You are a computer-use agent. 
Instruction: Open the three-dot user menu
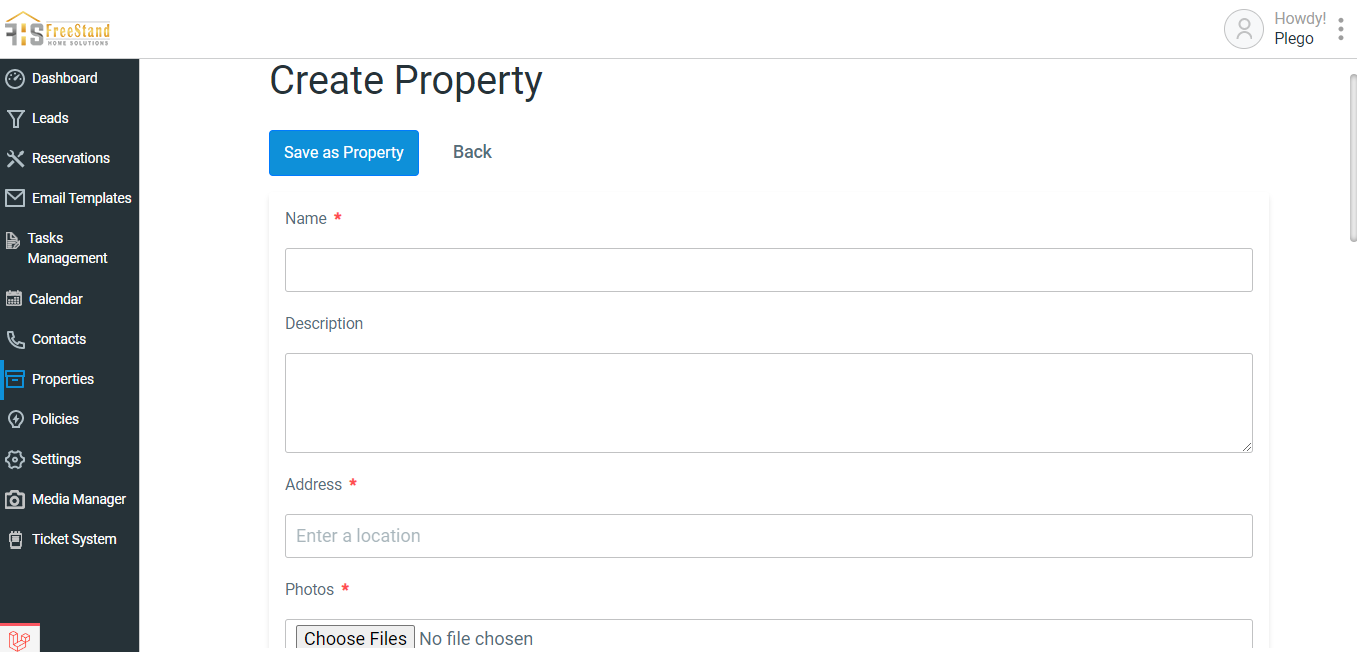[x=1340, y=29]
